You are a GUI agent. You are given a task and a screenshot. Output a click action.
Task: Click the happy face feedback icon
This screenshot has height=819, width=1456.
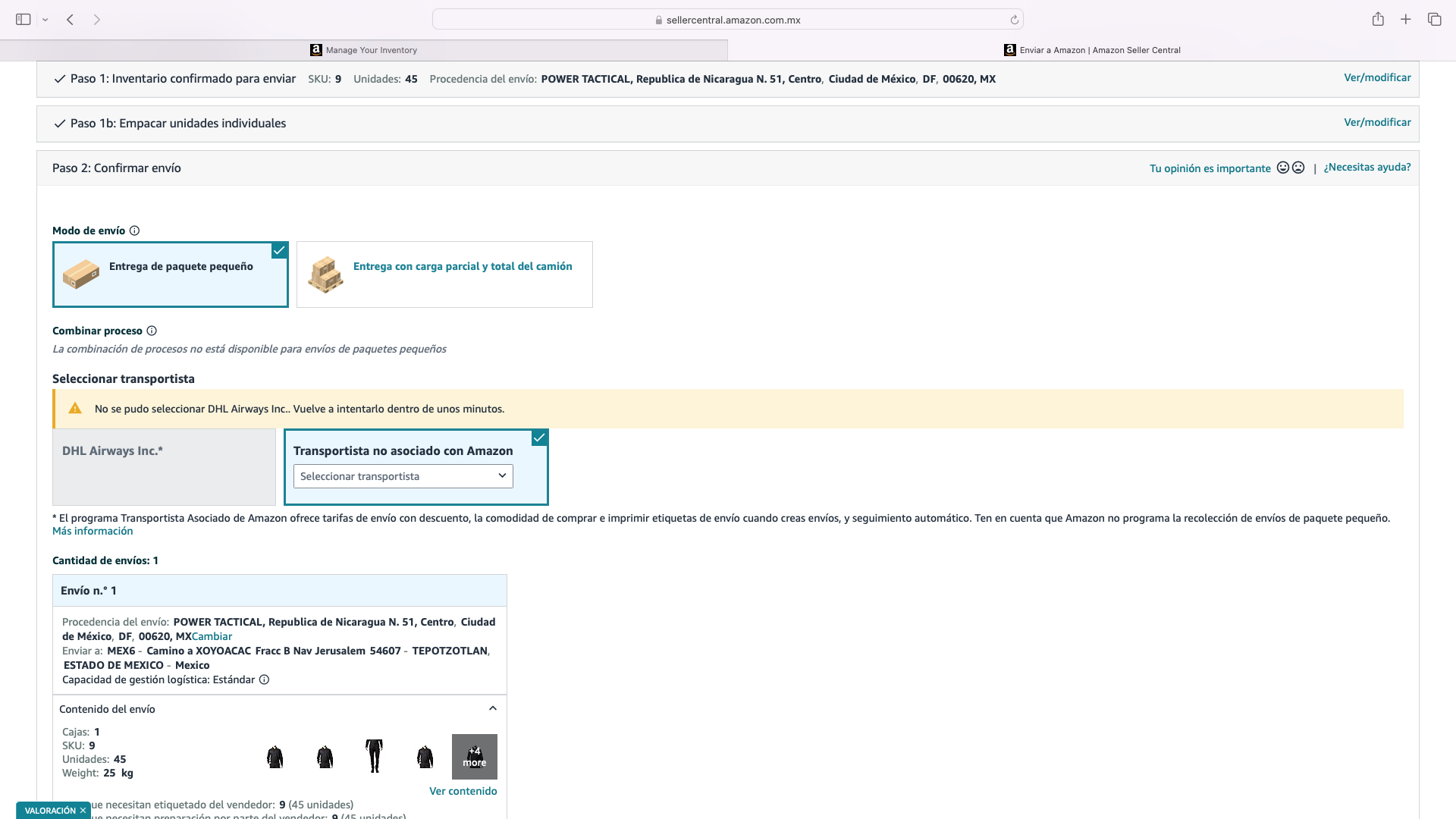point(1283,168)
